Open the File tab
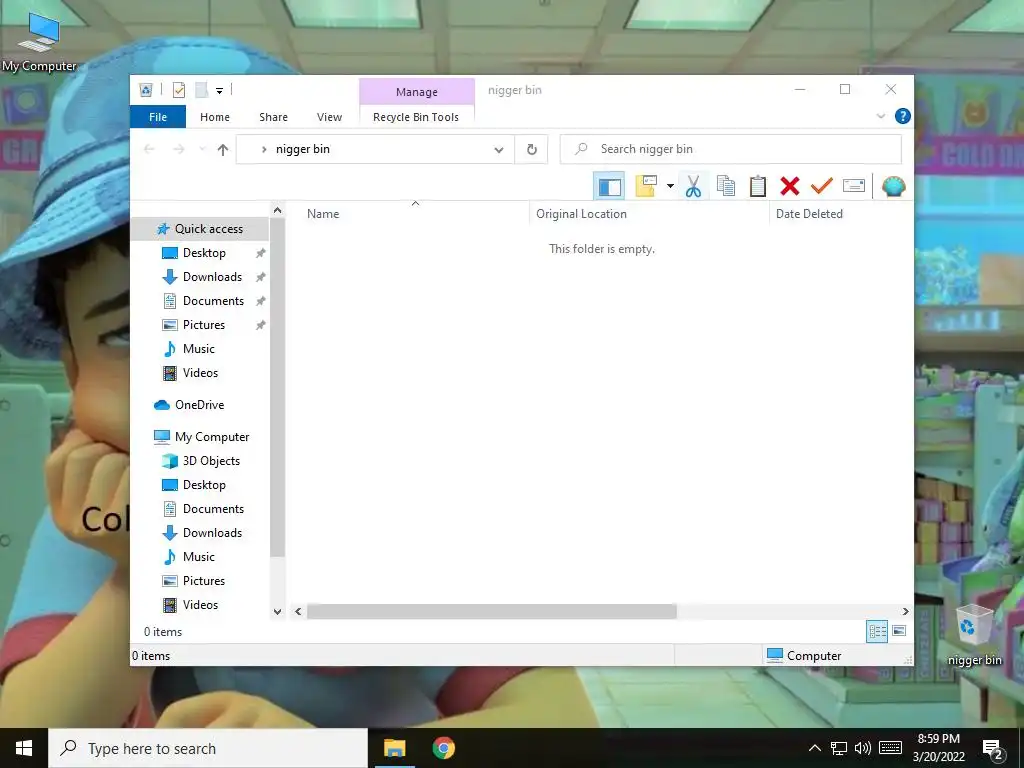 tap(158, 117)
